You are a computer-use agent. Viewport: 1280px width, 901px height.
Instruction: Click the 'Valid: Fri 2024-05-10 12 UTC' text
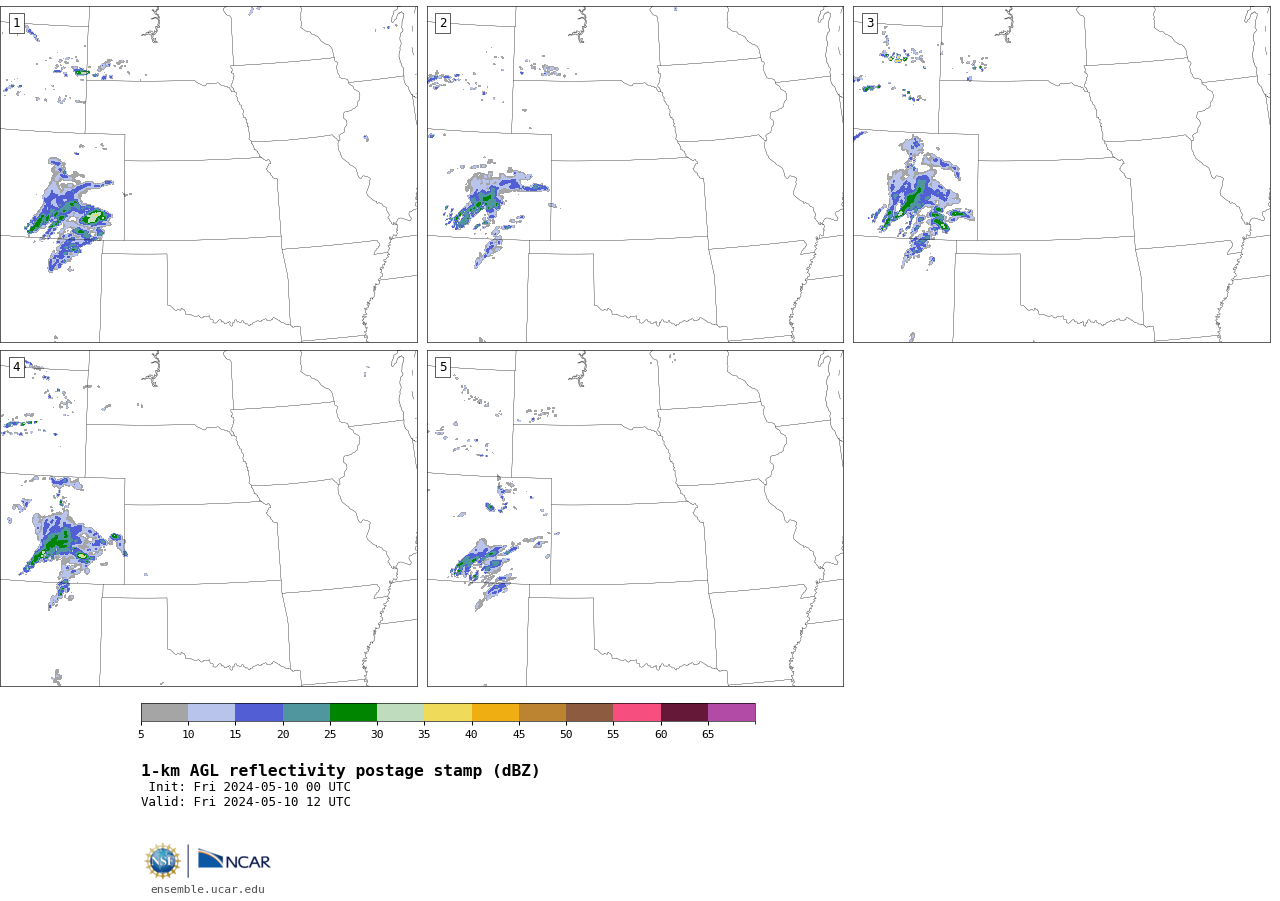point(246,802)
